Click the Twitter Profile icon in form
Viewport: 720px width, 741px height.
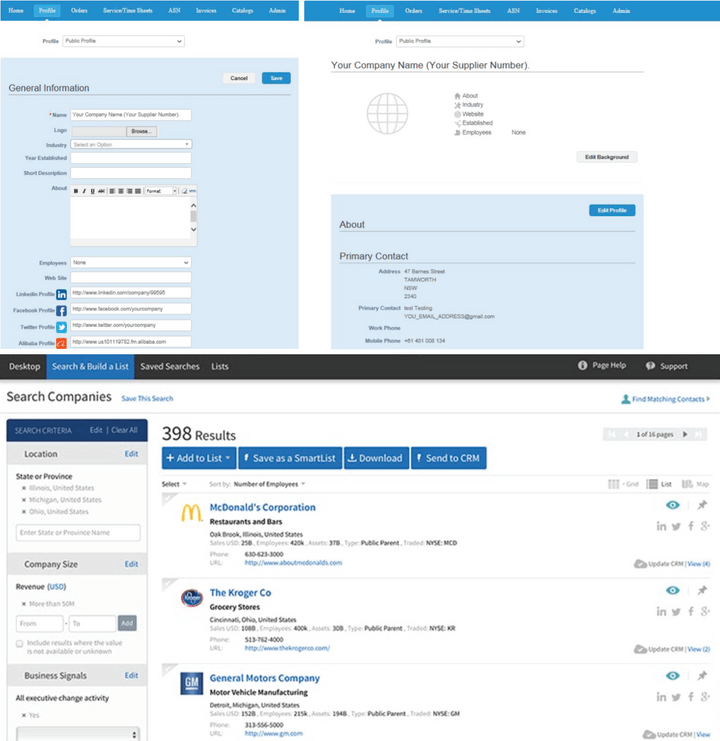click(x=61, y=327)
